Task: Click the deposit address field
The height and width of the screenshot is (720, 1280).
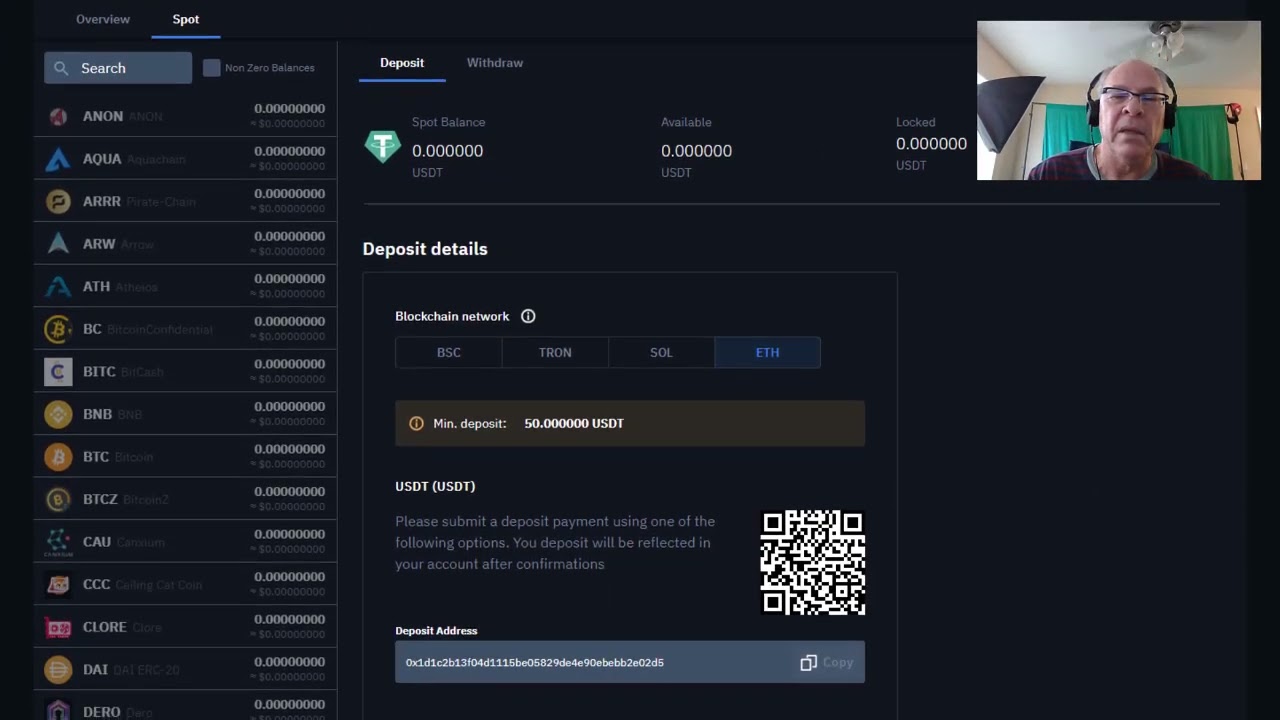Action: click(x=630, y=662)
